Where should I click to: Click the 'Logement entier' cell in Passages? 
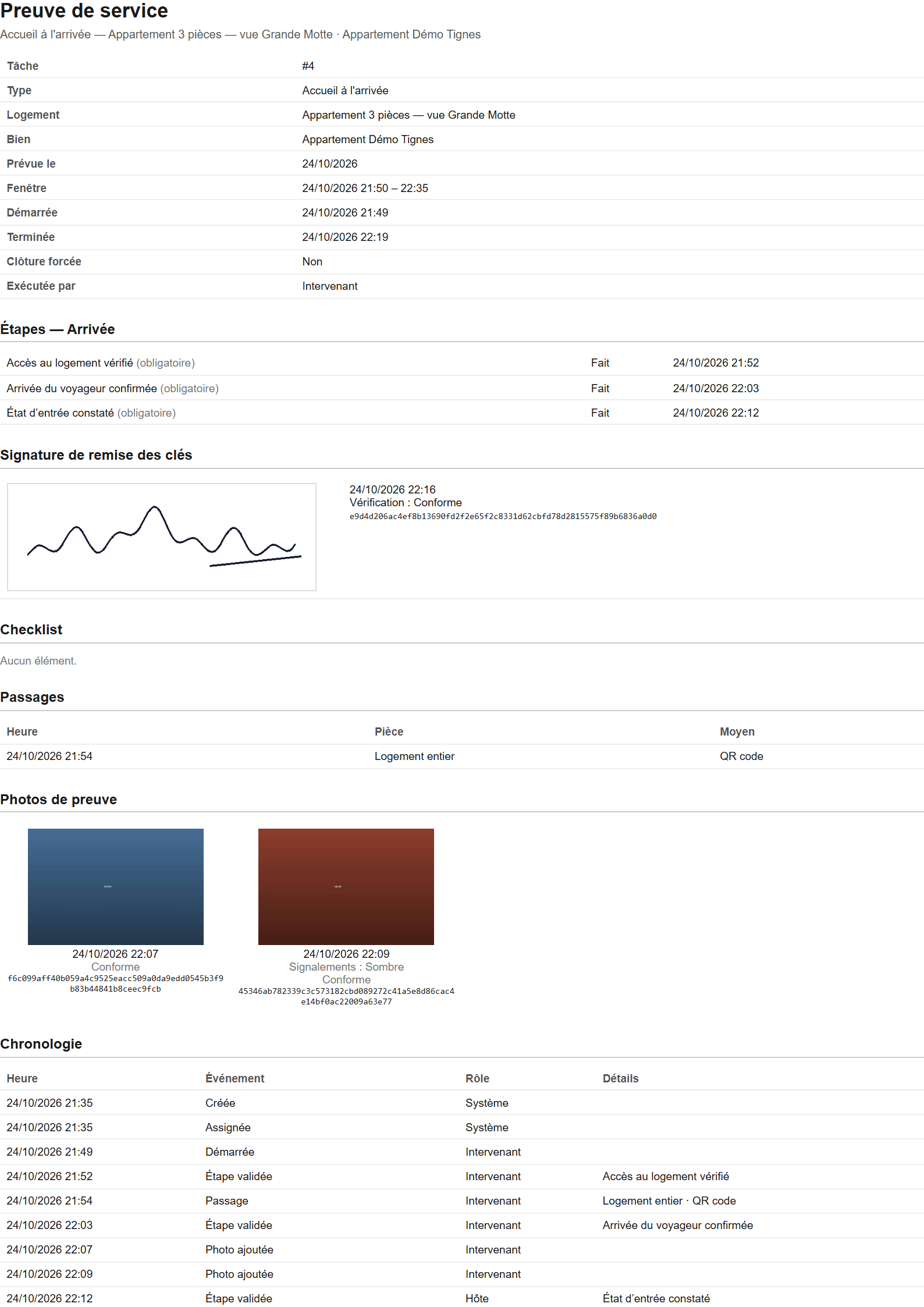pyautogui.click(x=414, y=756)
